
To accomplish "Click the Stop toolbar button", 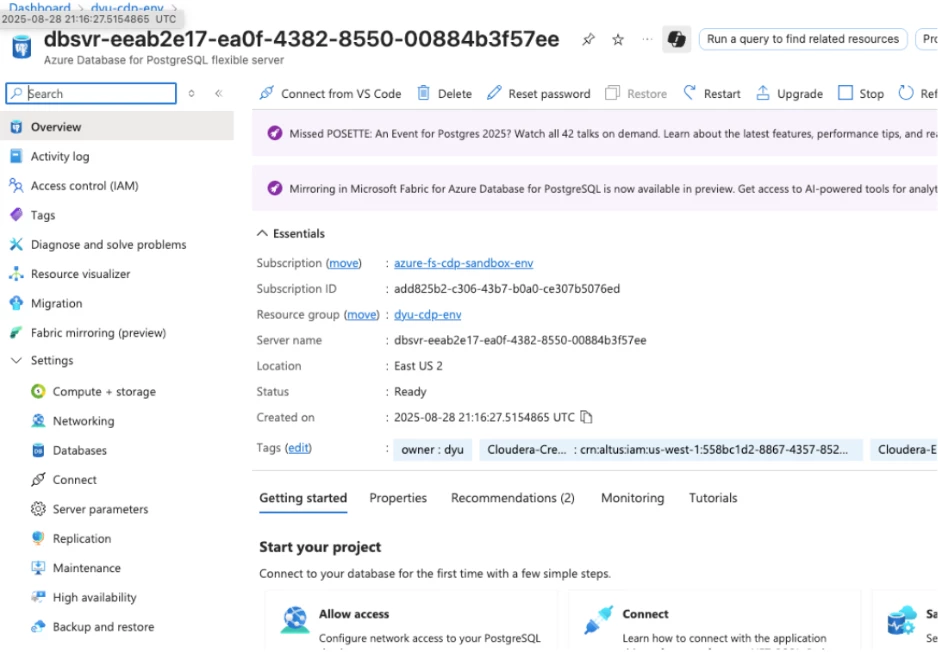I will pyautogui.click(x=861, y=93).
